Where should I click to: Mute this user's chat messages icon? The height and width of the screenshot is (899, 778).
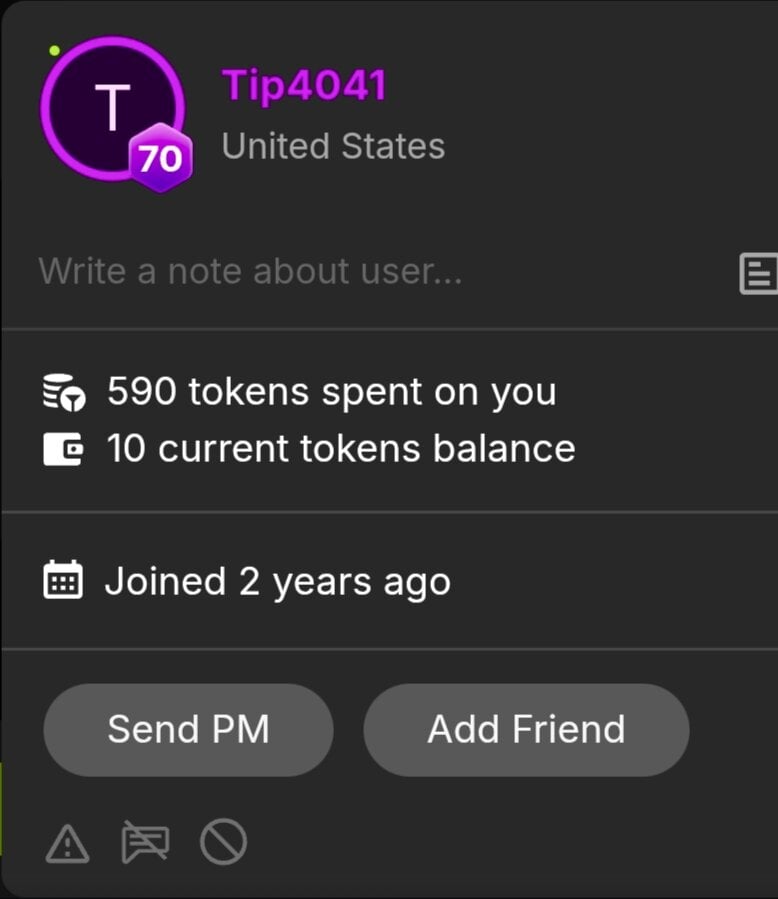click(x=145, y=843)
